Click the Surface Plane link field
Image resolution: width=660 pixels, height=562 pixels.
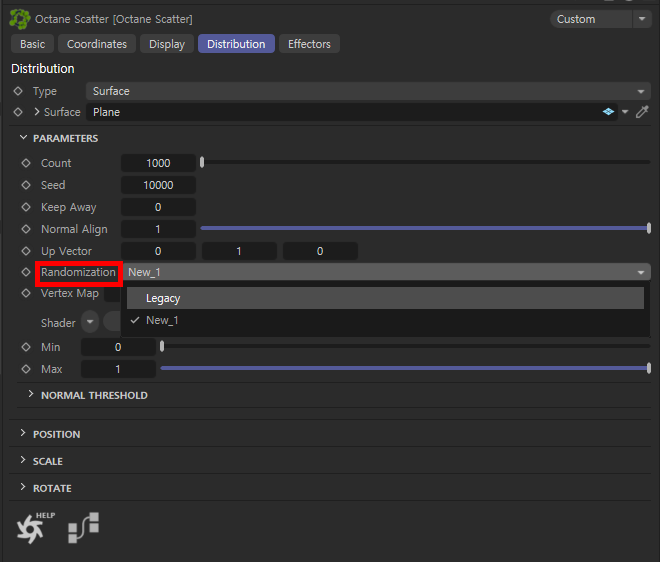point(352,112)
